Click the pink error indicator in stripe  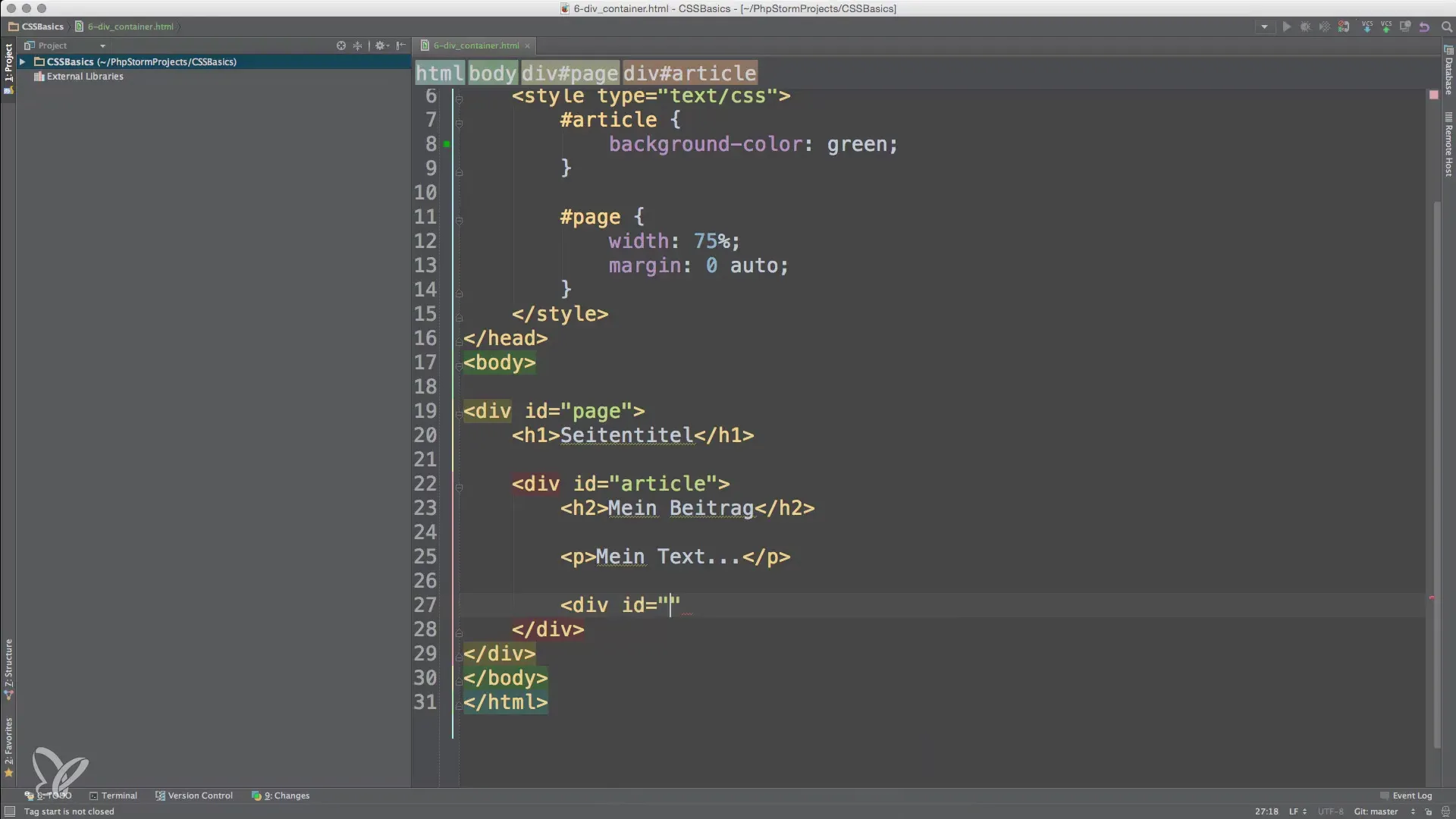(1433, 96)
